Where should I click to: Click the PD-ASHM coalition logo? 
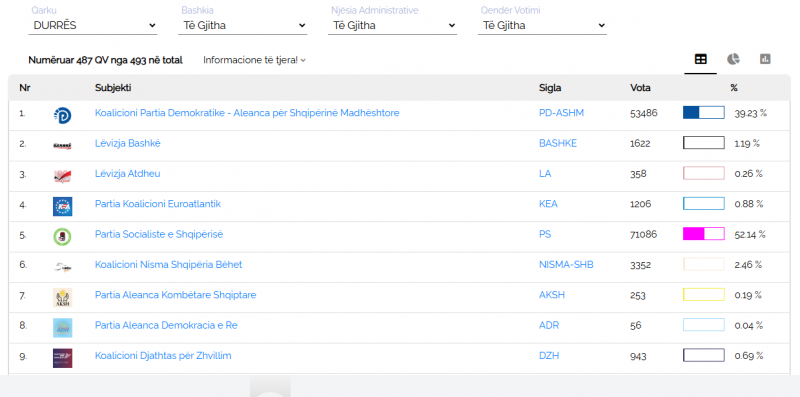pos(62,115)
